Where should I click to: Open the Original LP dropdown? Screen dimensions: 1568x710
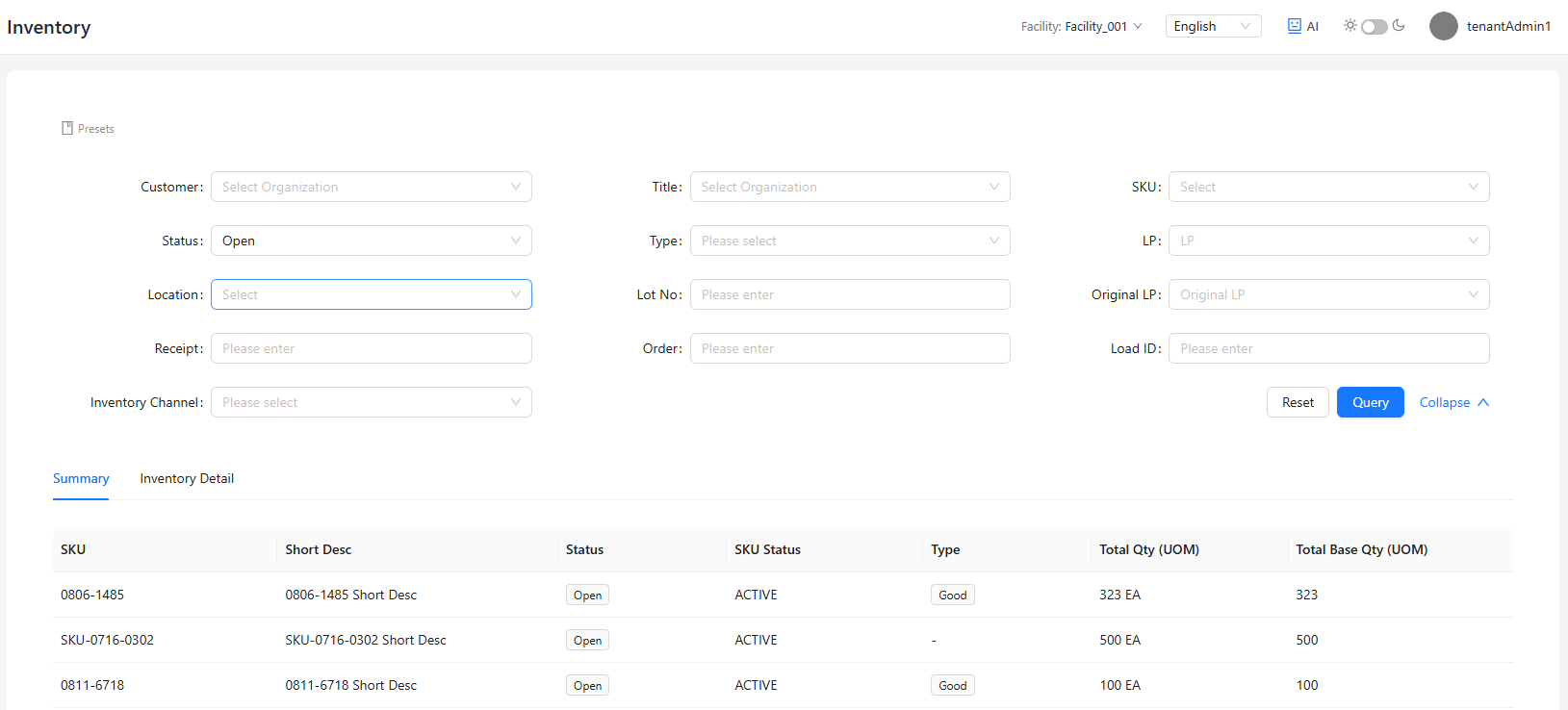[x=1329, y=294]
